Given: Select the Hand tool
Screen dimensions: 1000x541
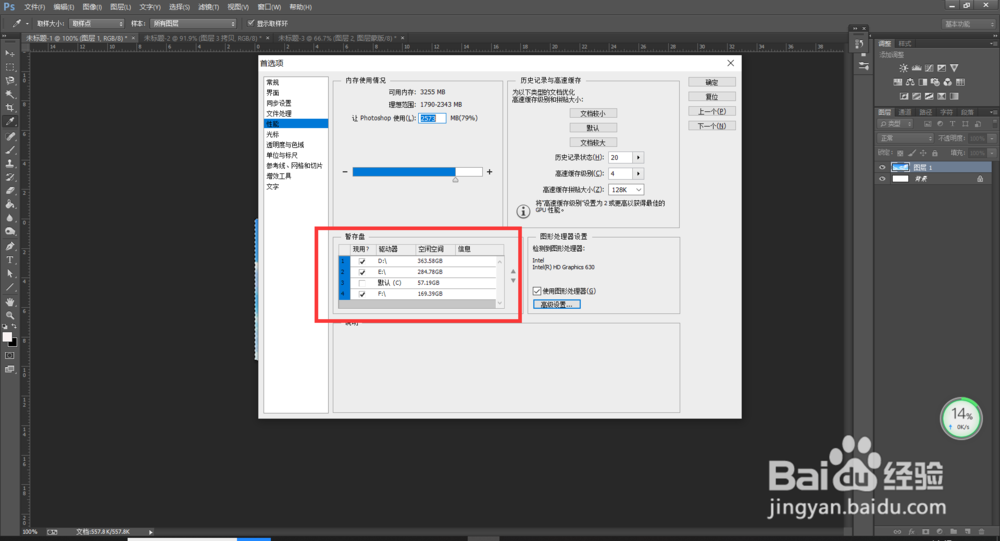Looking at the screenshot, I should (x=10, y=302).
